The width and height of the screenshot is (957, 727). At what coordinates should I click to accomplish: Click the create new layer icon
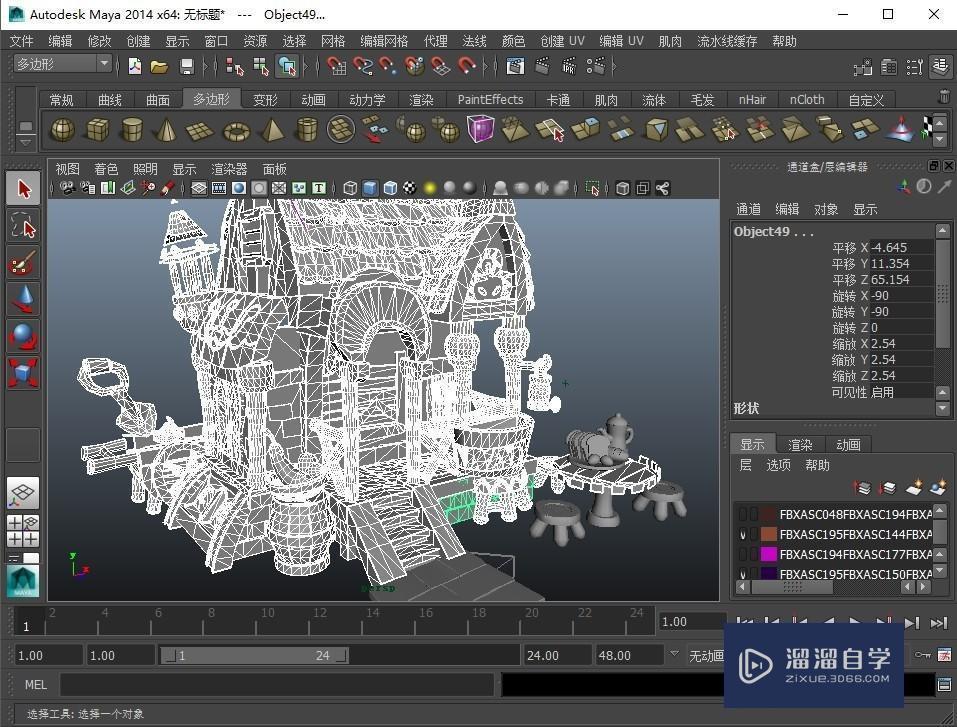914,487
